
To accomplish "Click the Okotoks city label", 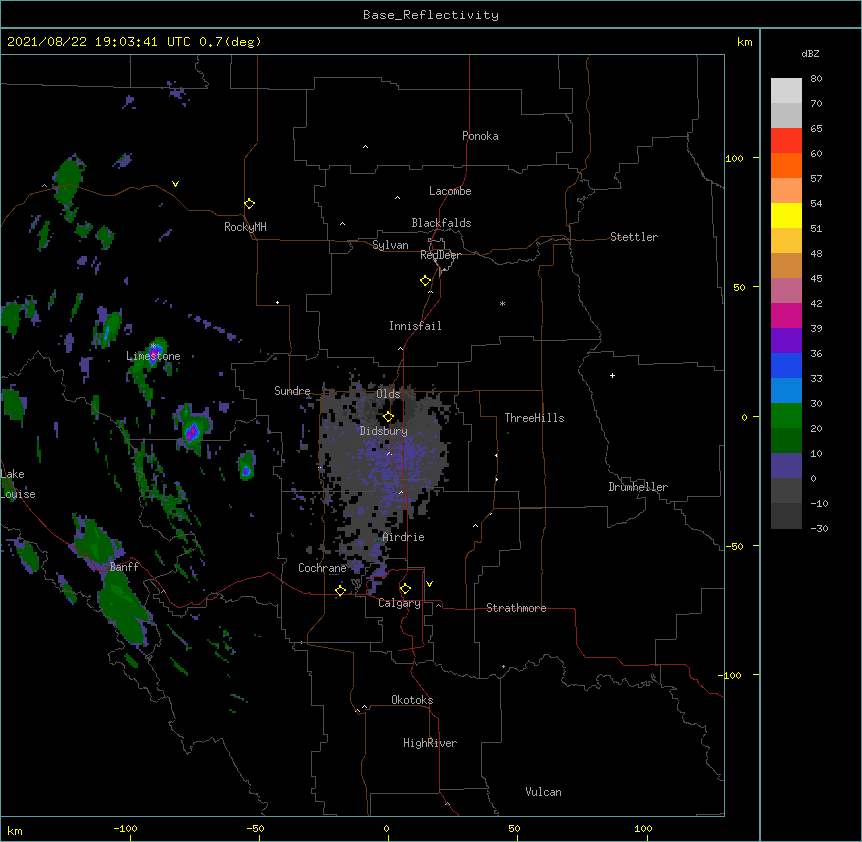I will 412,700.
